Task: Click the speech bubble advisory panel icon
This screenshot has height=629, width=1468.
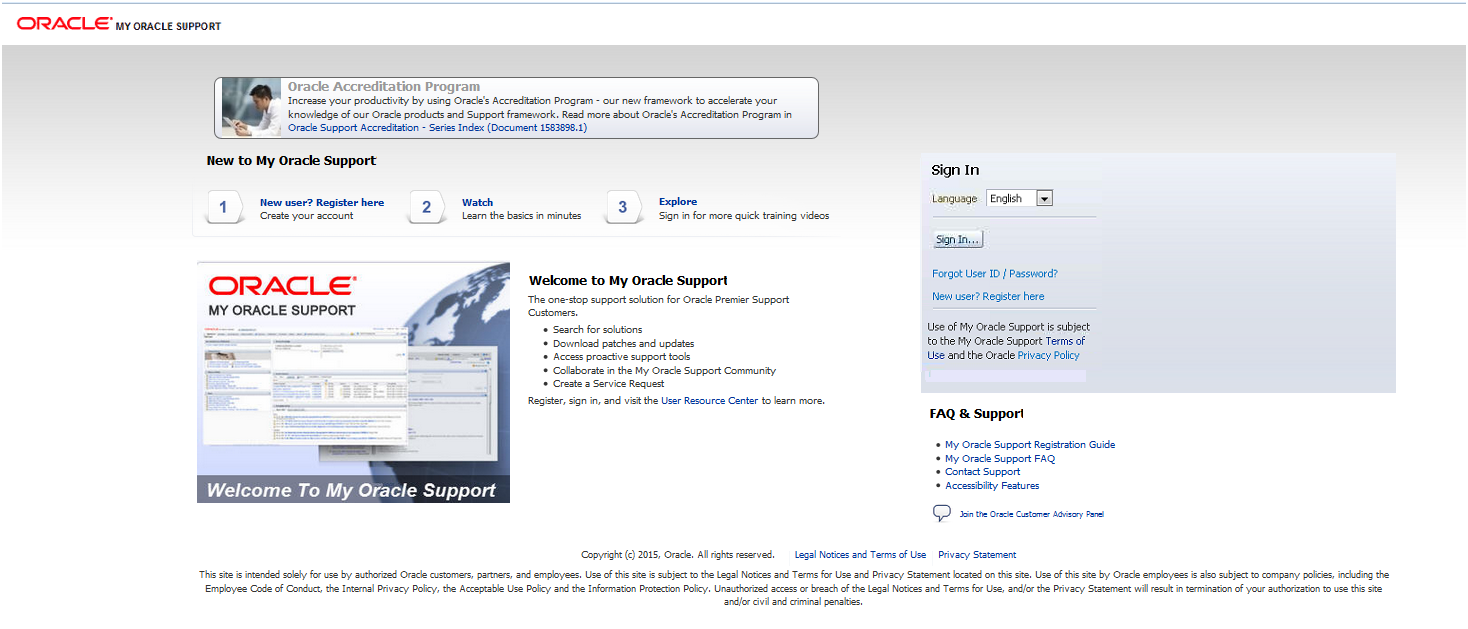Action: [x=942, y=513]
